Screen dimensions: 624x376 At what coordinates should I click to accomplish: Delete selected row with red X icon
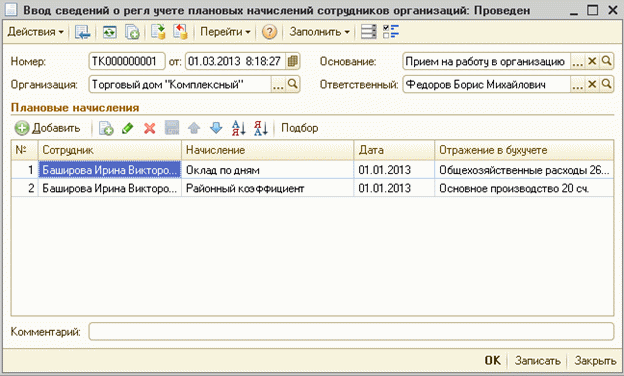(150, 128)
